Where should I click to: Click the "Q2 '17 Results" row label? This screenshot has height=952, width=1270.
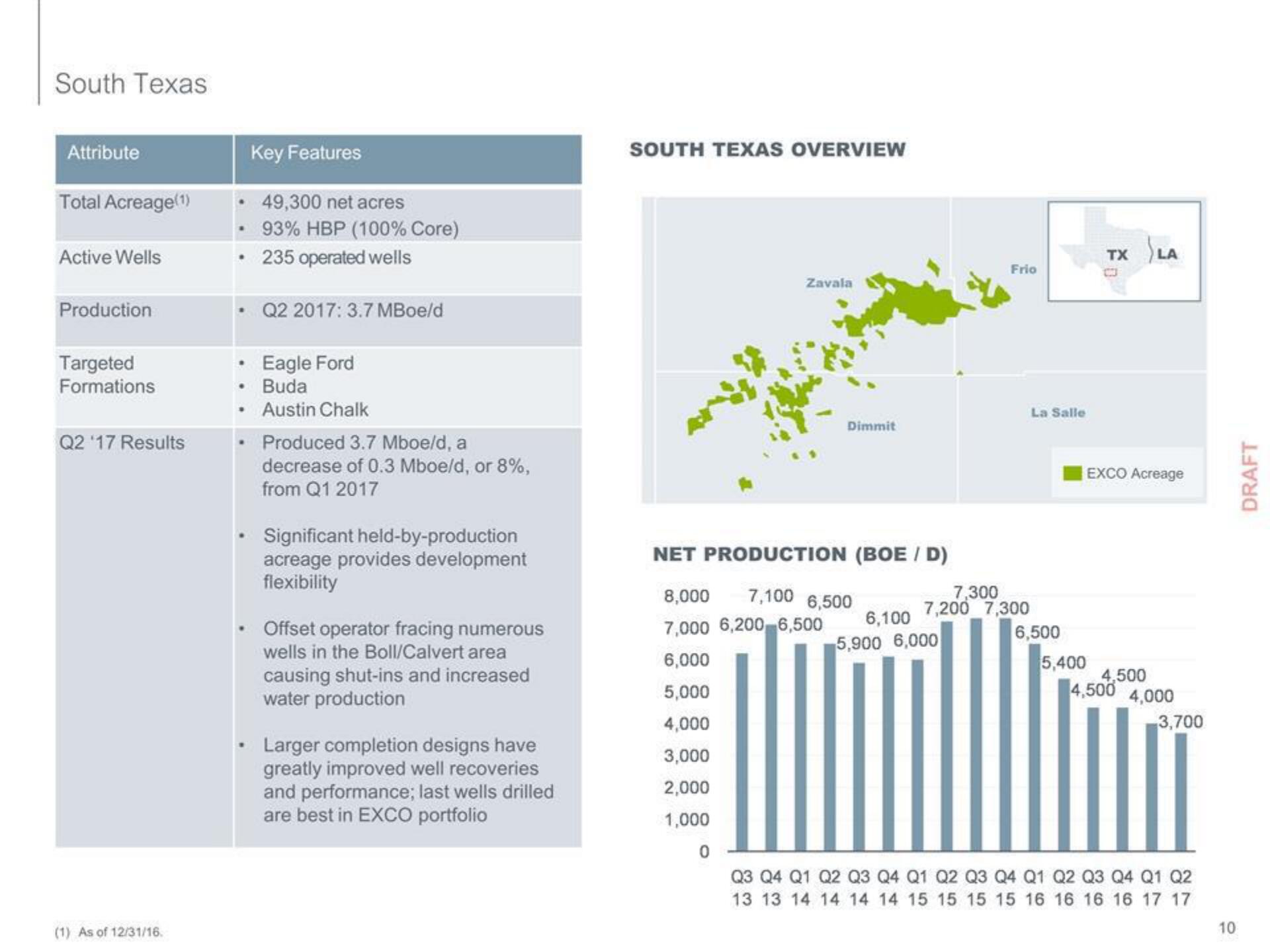tap(122, 442)
